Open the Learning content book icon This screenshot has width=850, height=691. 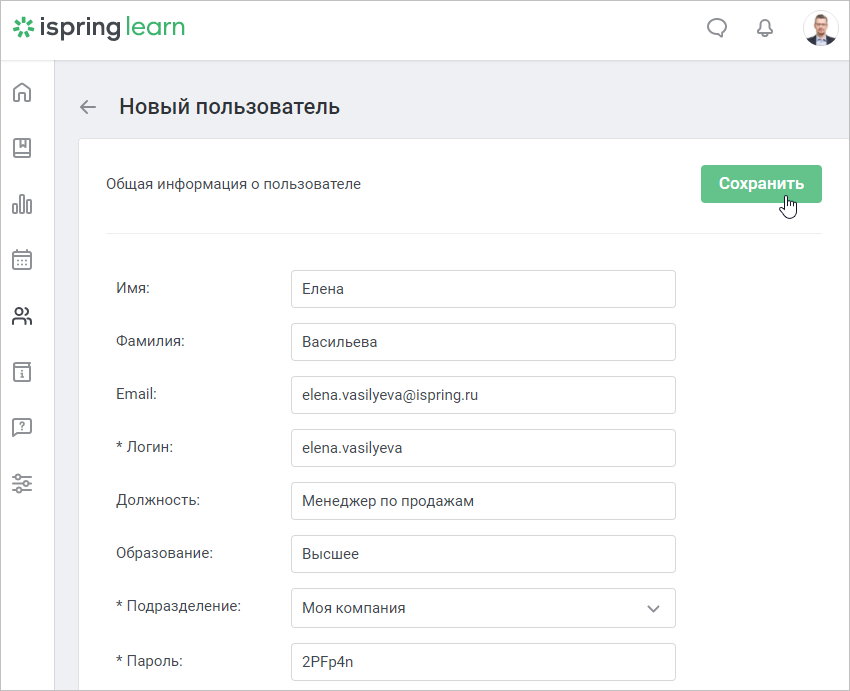point(22,148)
